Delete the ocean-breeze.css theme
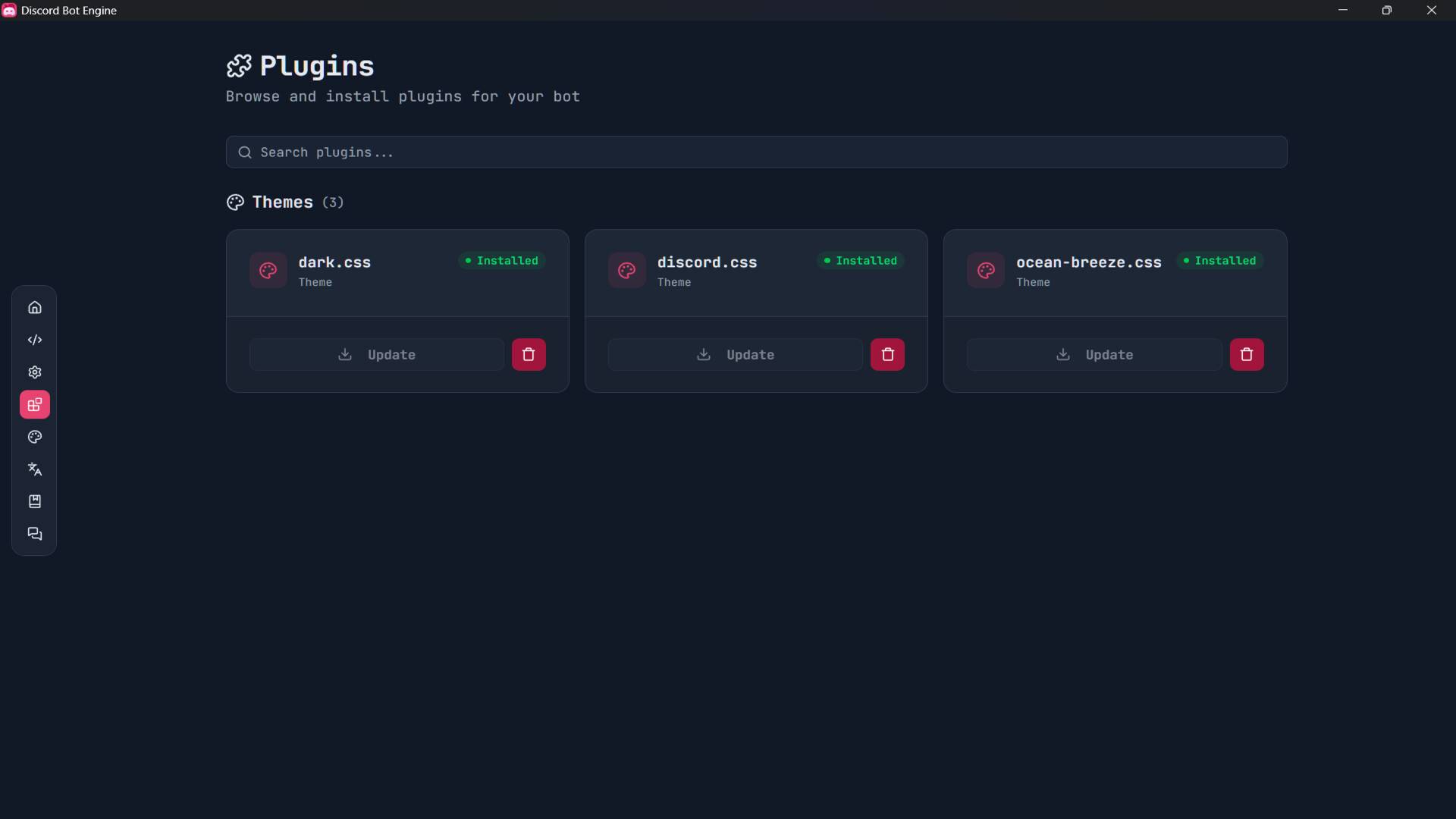The width and height of the screenshot is (1456, 819). pos(1246,355)
